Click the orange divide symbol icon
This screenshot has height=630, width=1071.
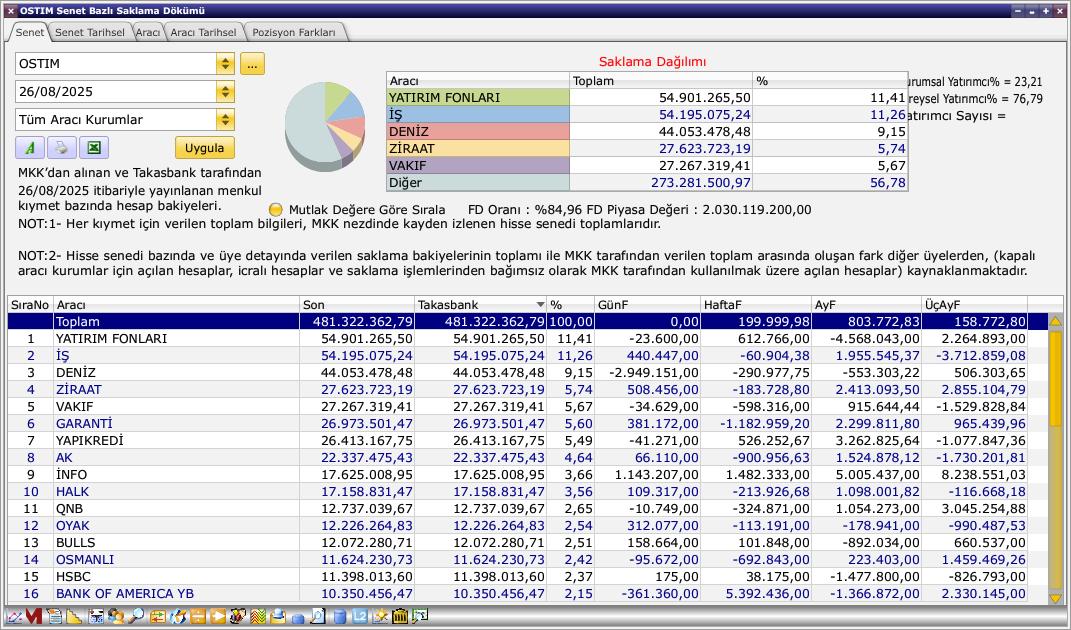pyautogui.click(x=198, y=616)
